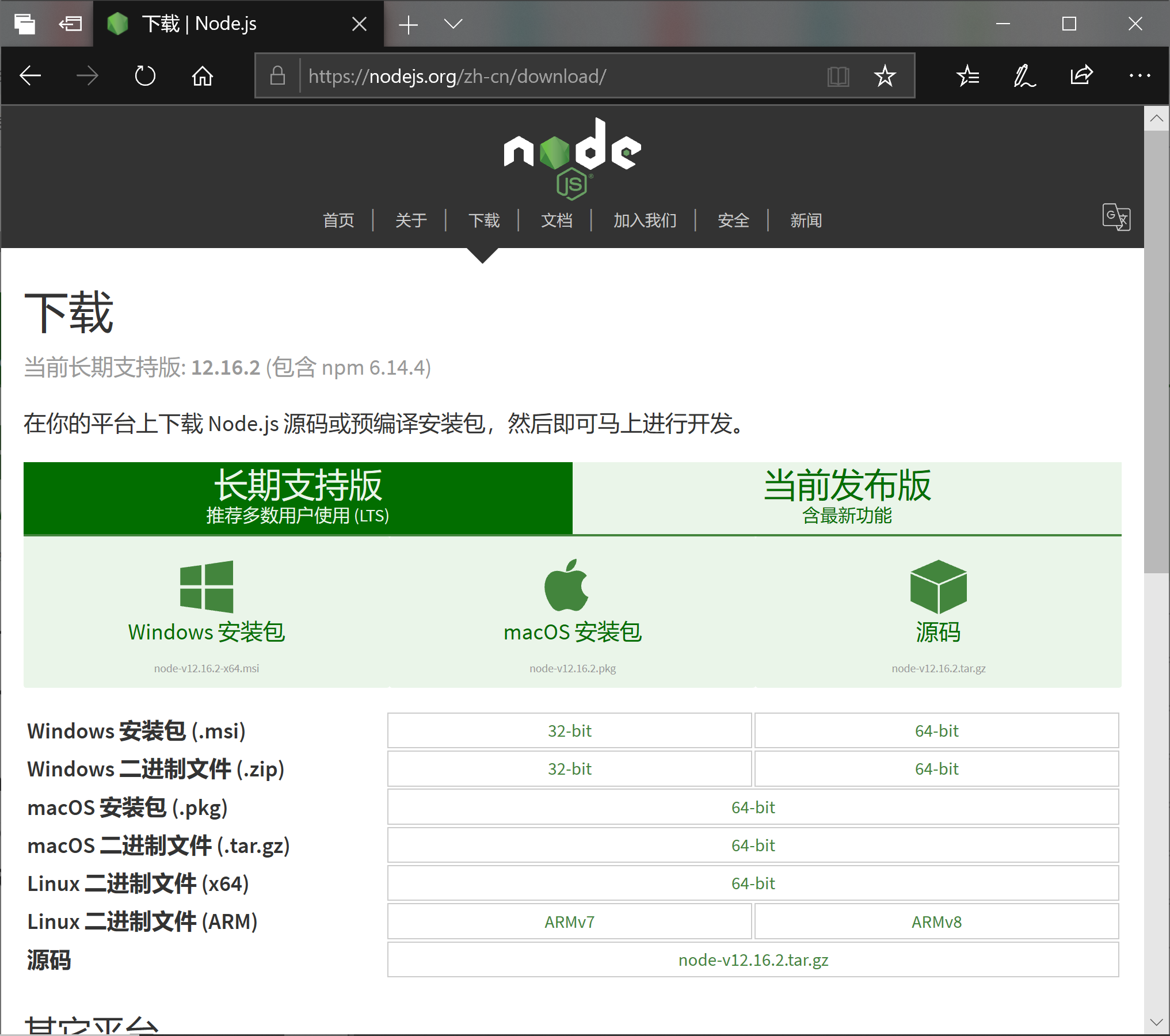Click the Share page icon
Image resolution: width=1170 pixels, height=1036 pixels.
point(1081,75)
